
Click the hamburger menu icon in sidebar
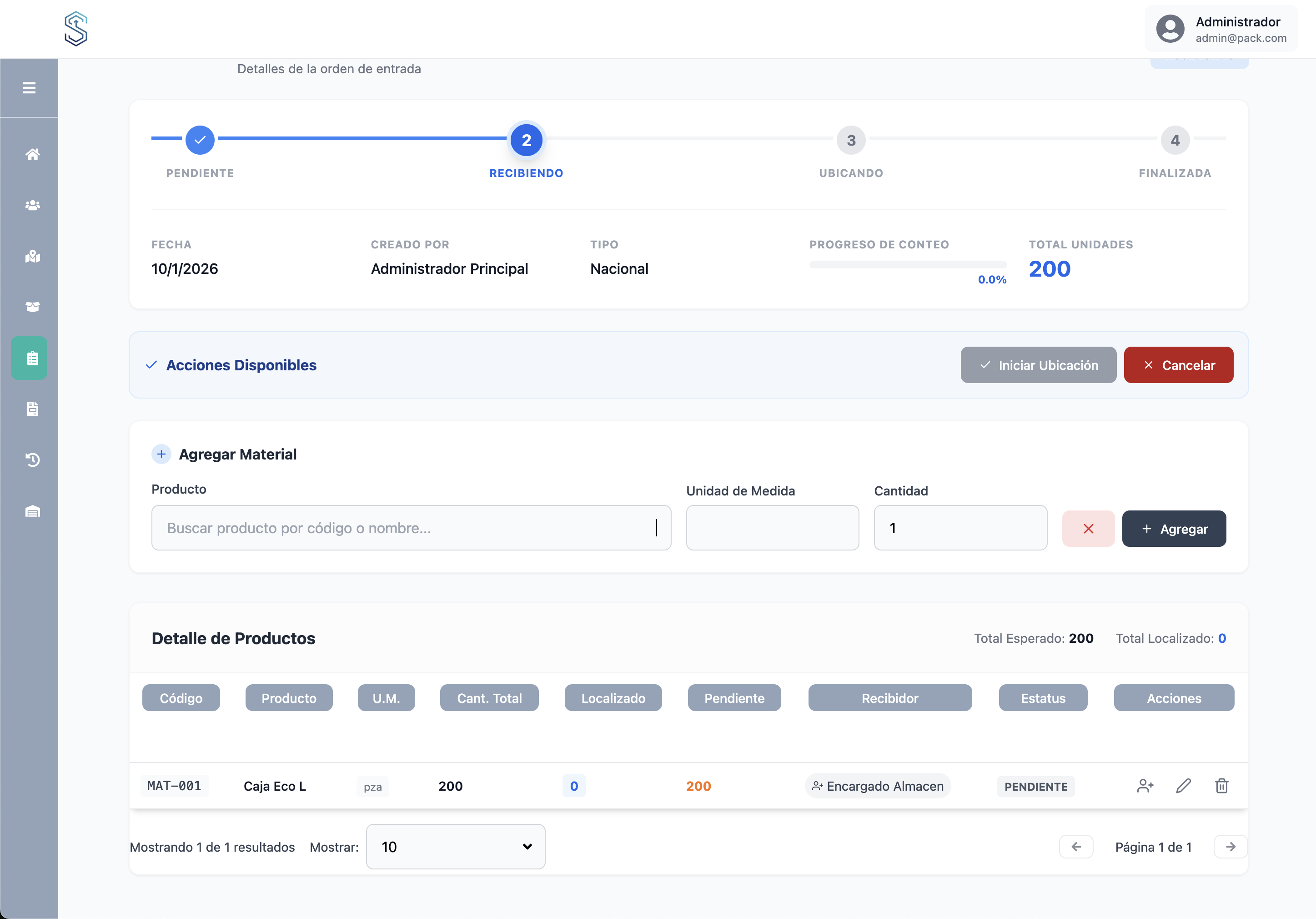tap(29, 88)
